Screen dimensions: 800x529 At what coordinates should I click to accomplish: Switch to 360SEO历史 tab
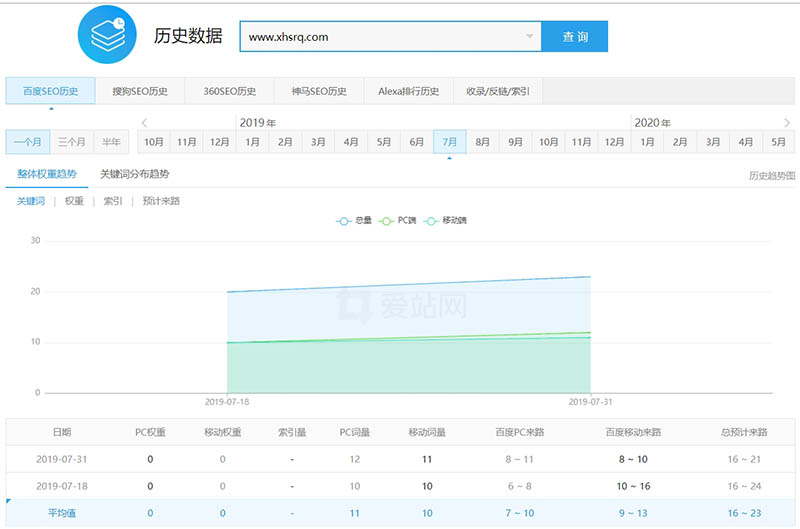pos(230,91)
